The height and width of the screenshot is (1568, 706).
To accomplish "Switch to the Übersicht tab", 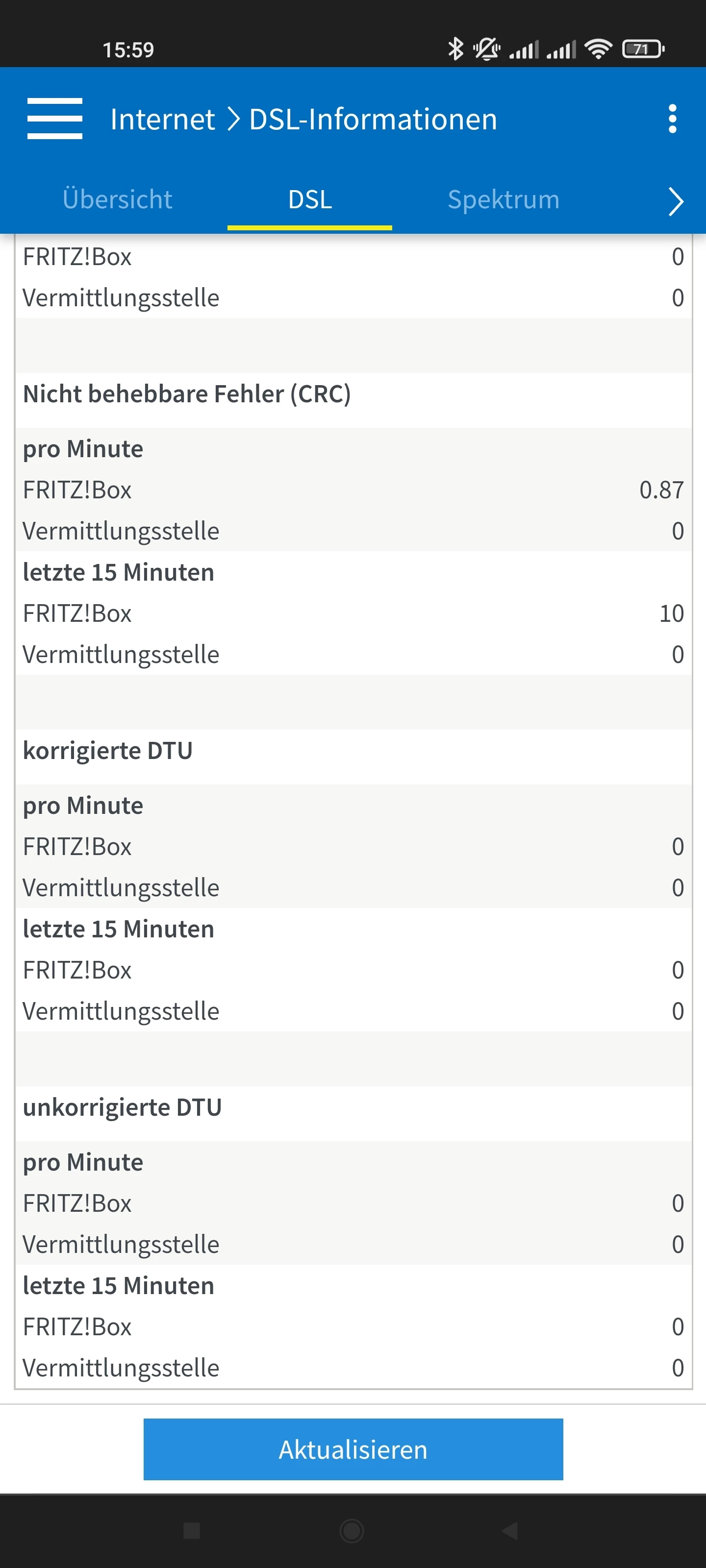I will click(x=117, y=199).
